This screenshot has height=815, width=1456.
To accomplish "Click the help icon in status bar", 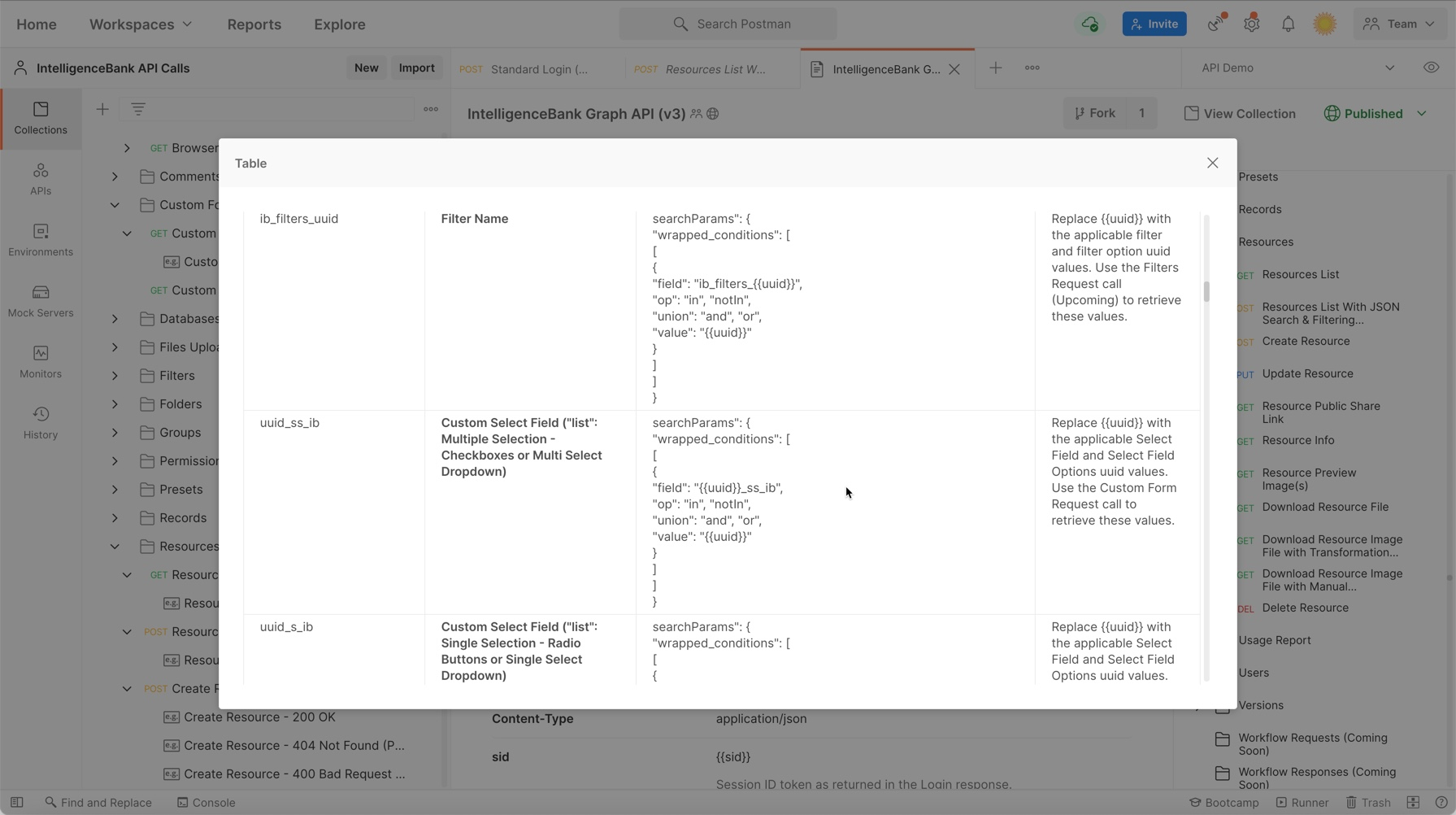I will (1441, 803).
